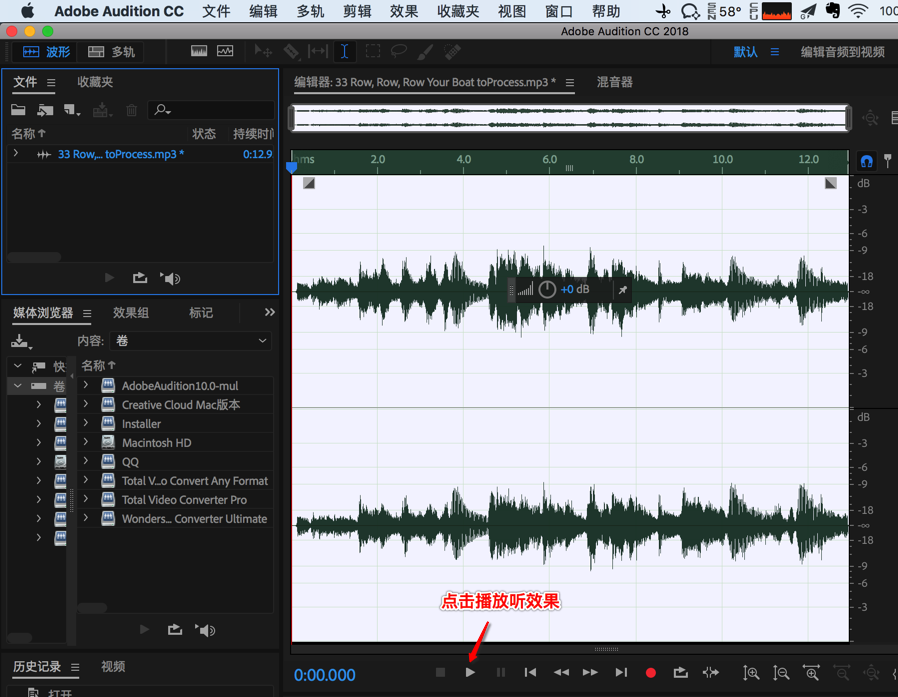This screenshot has width=898, height=697.
Task: Click the trash icon in Files panel
Action: [132, 109]
